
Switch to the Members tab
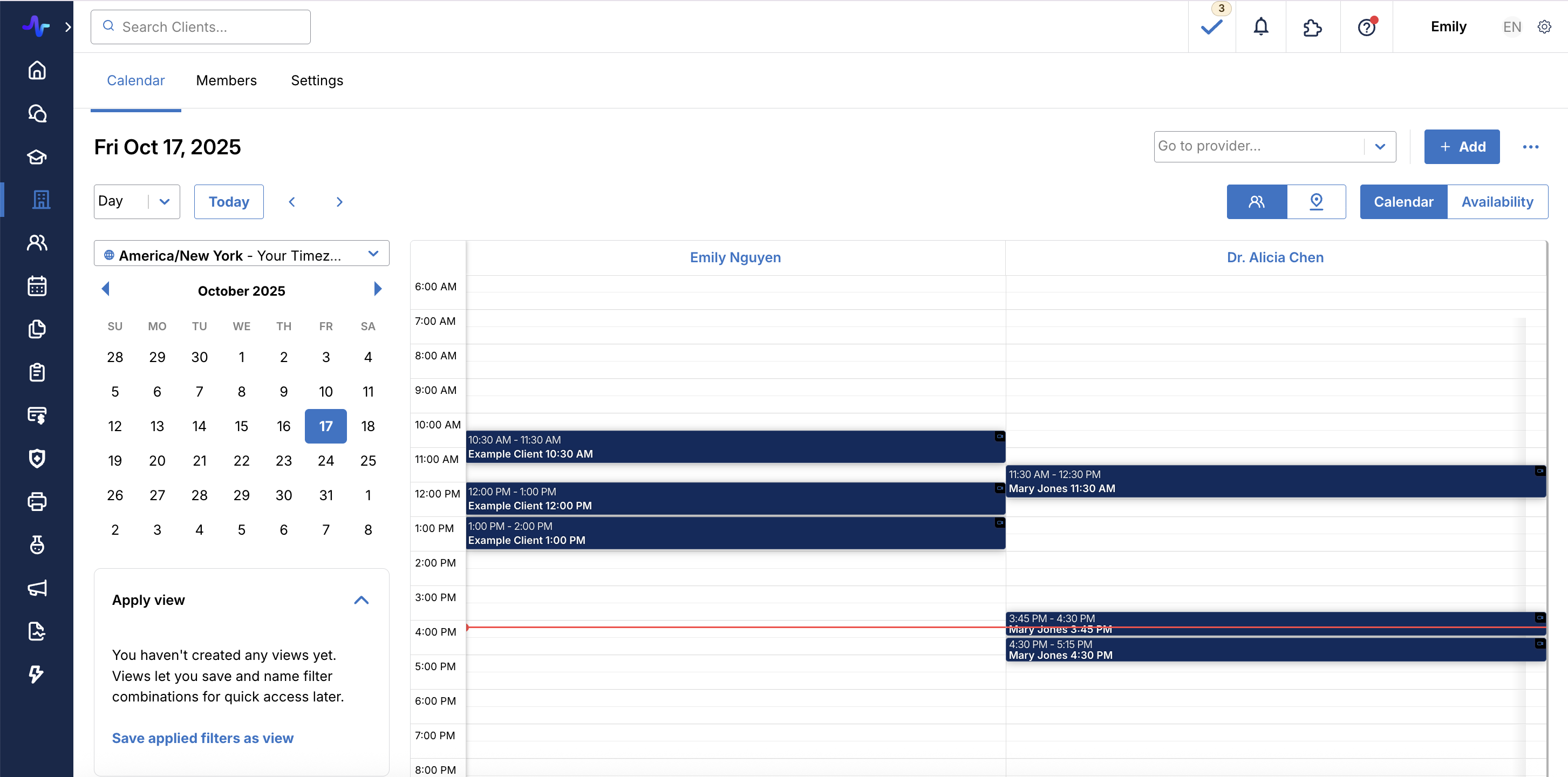(x=226, y=80)
